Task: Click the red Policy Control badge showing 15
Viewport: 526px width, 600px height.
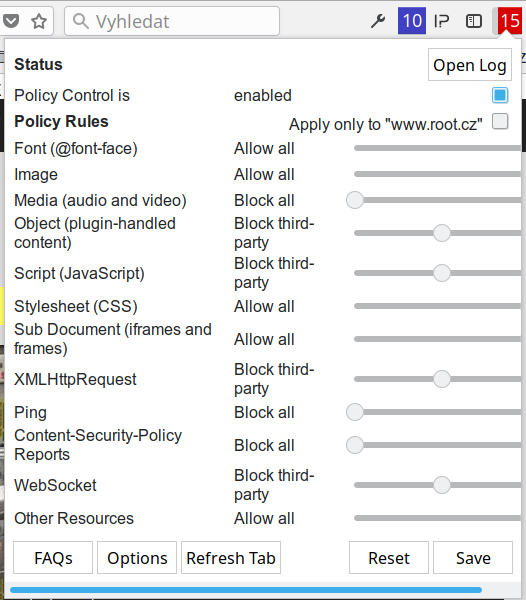Action: pyautogui.click(x=510, y=21)
